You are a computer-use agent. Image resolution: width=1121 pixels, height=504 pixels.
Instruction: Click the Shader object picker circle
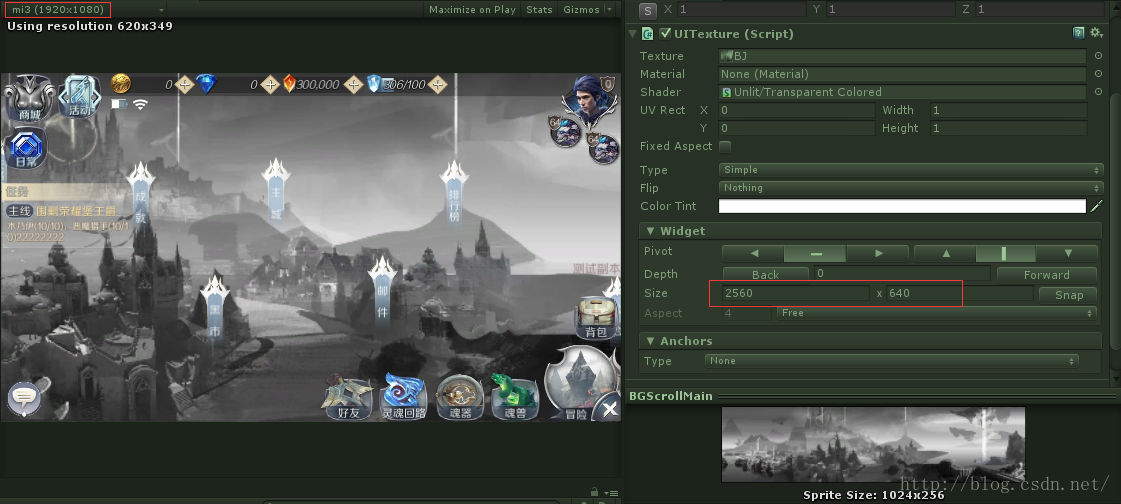[1098, 92]
